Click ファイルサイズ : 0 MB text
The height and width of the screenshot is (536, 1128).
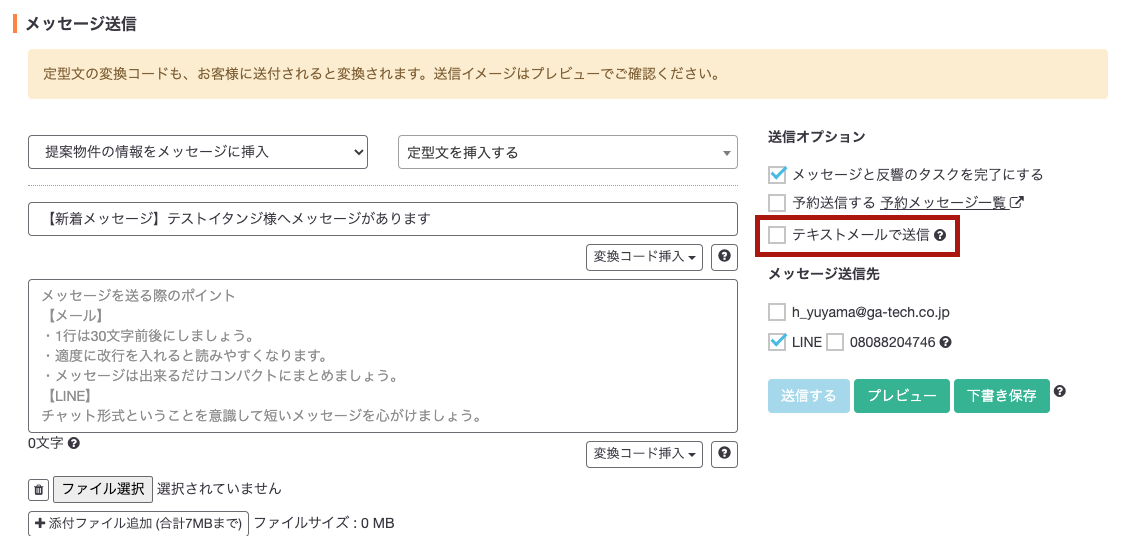324,523
